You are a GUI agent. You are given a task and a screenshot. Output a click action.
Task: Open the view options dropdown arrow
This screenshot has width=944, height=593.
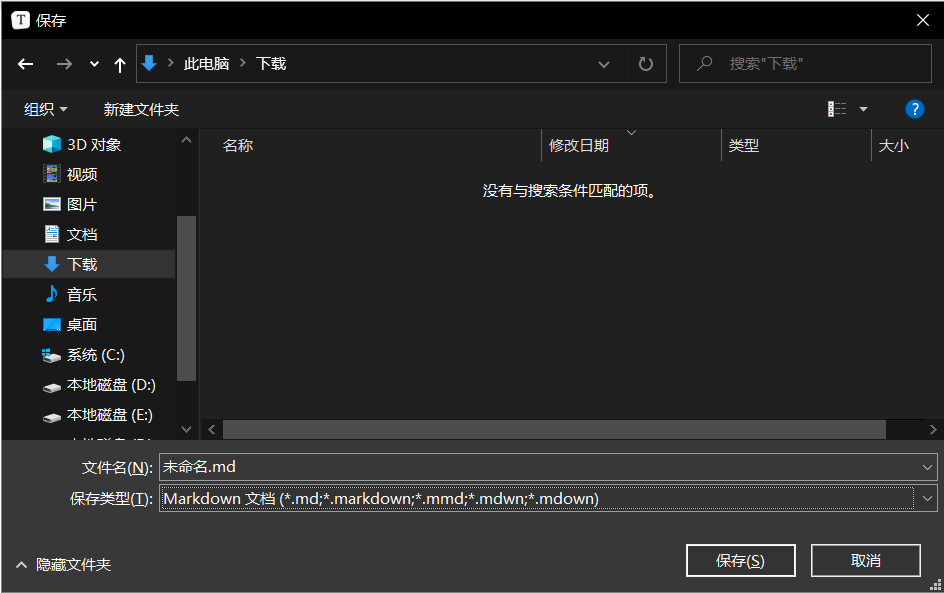863,109
